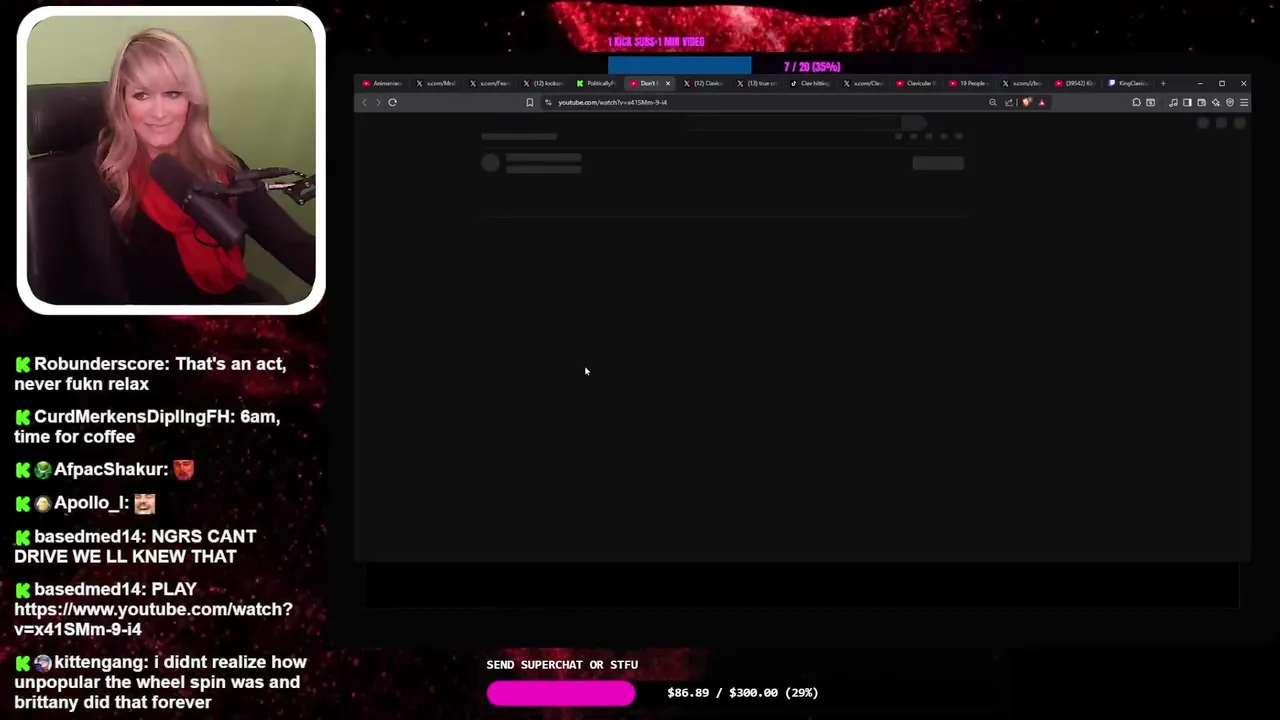Open the youtube.com/watch link in chat
Image resolution: width=1280 pixels, height=720 pixels.
pos(153,619)
